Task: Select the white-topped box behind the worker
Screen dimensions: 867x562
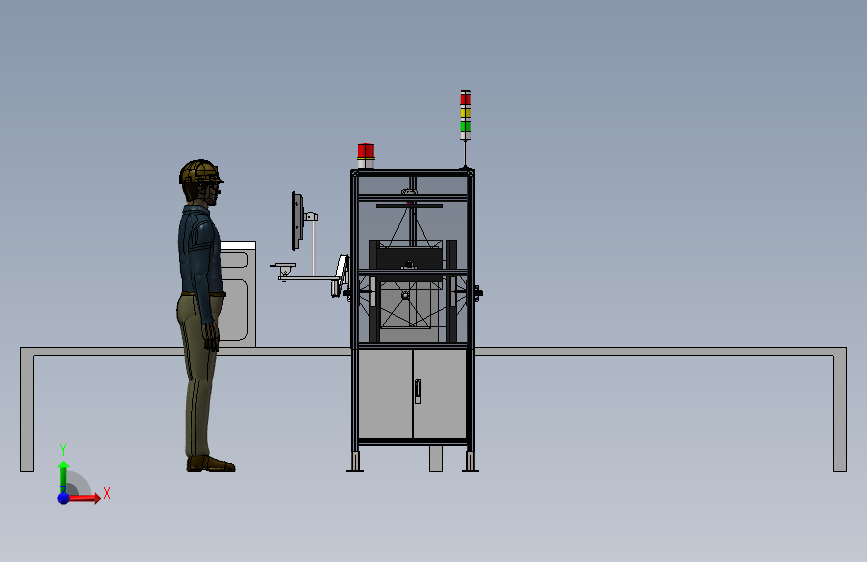Action: click(238, 294)
